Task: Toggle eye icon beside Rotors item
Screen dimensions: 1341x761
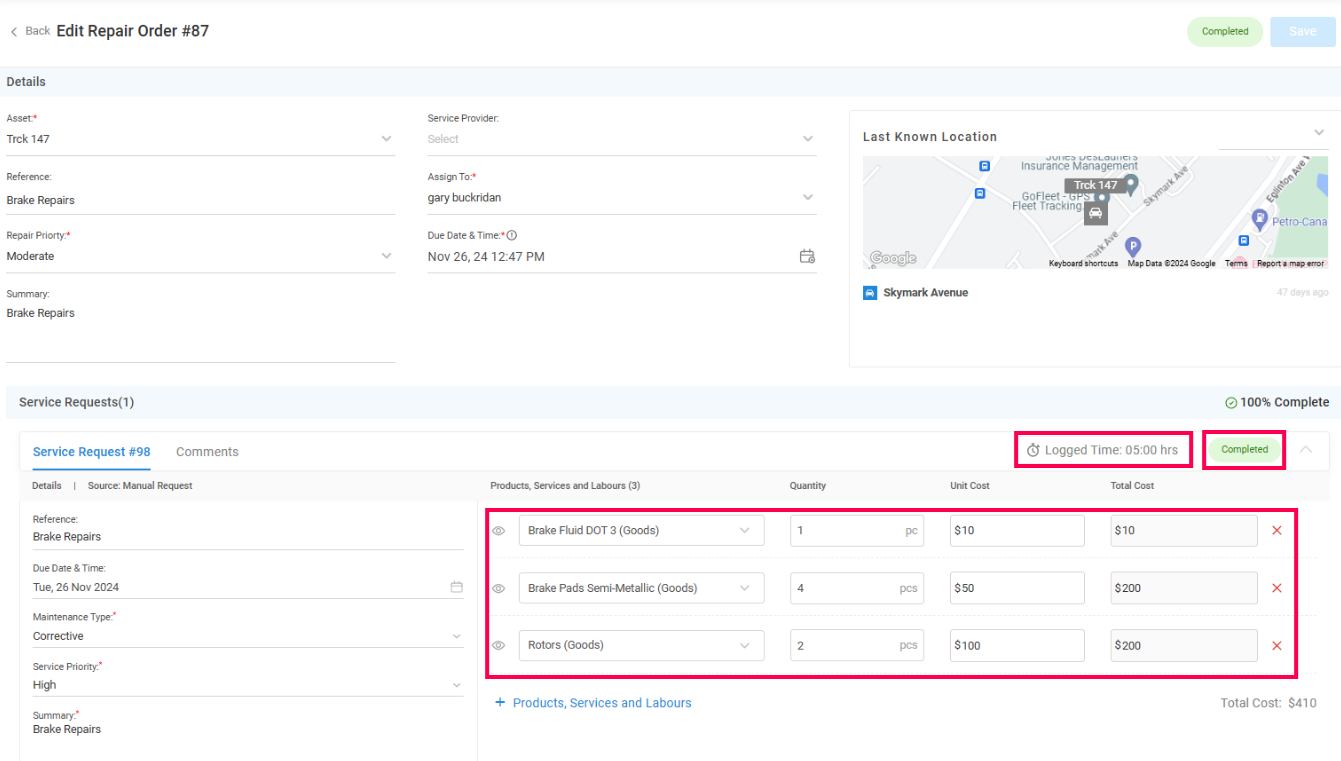Action: (499, 646)
